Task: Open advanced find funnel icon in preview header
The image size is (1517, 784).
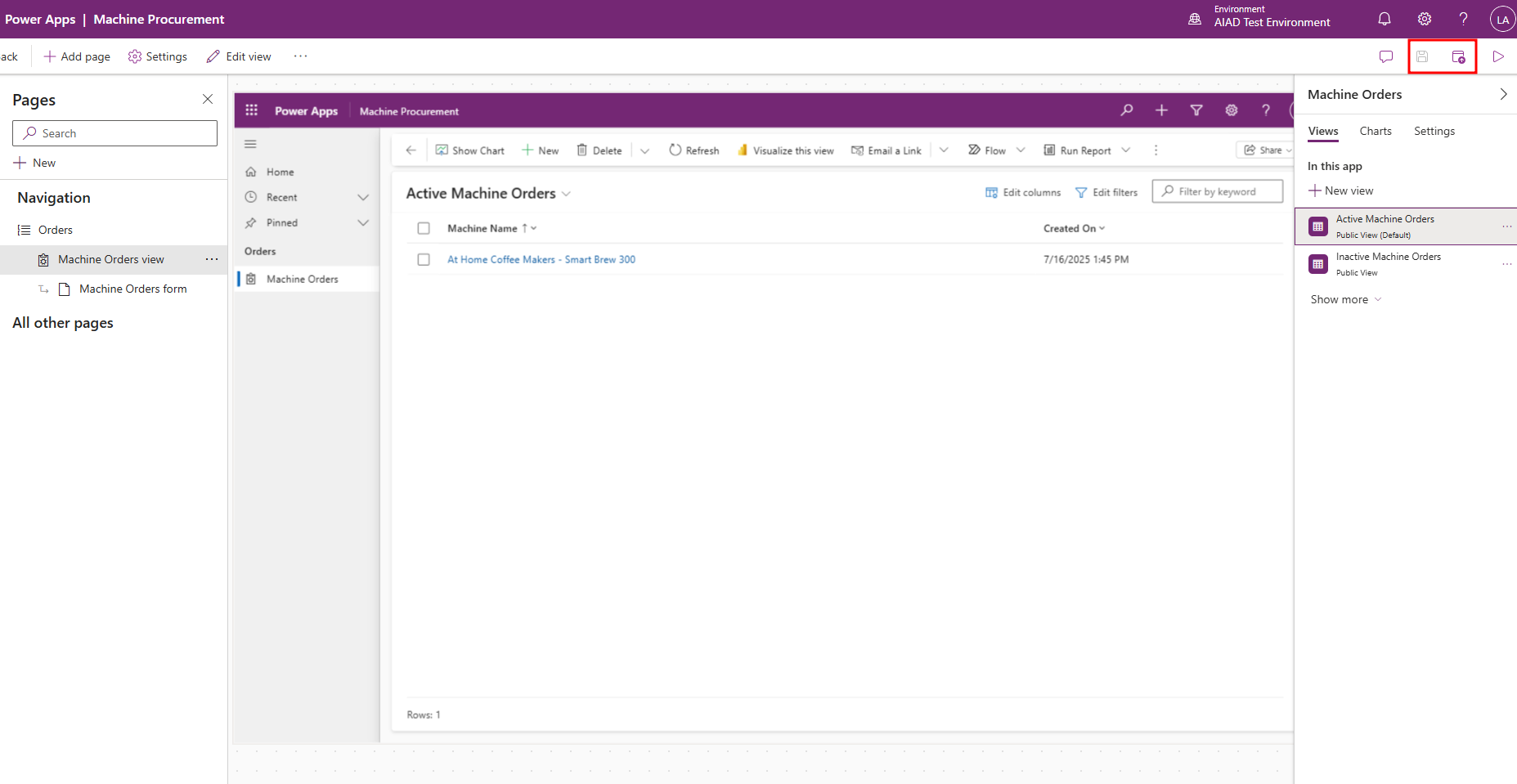Action: pyautogui.click(x=1196, y=110)
